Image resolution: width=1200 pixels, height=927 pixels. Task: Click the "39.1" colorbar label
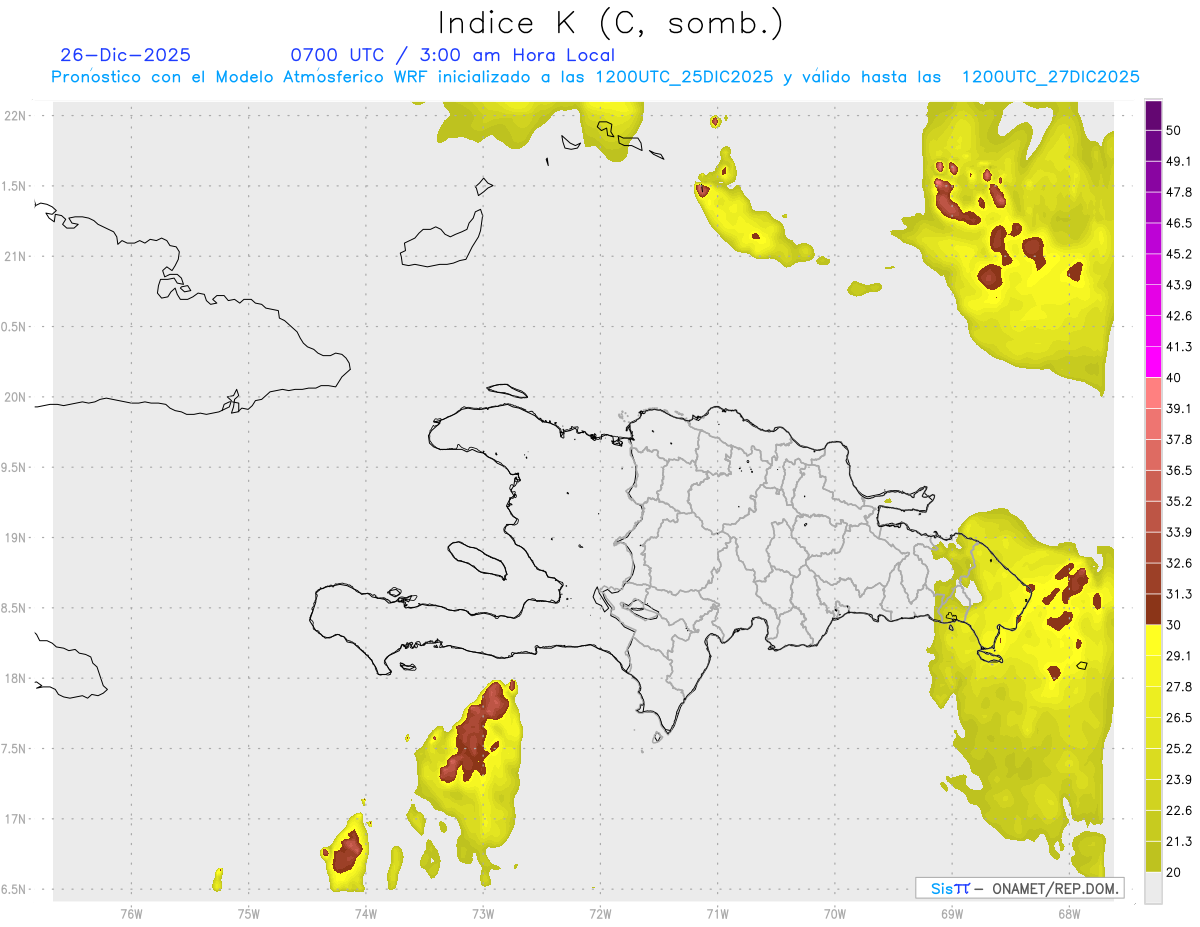point(1179,408)
